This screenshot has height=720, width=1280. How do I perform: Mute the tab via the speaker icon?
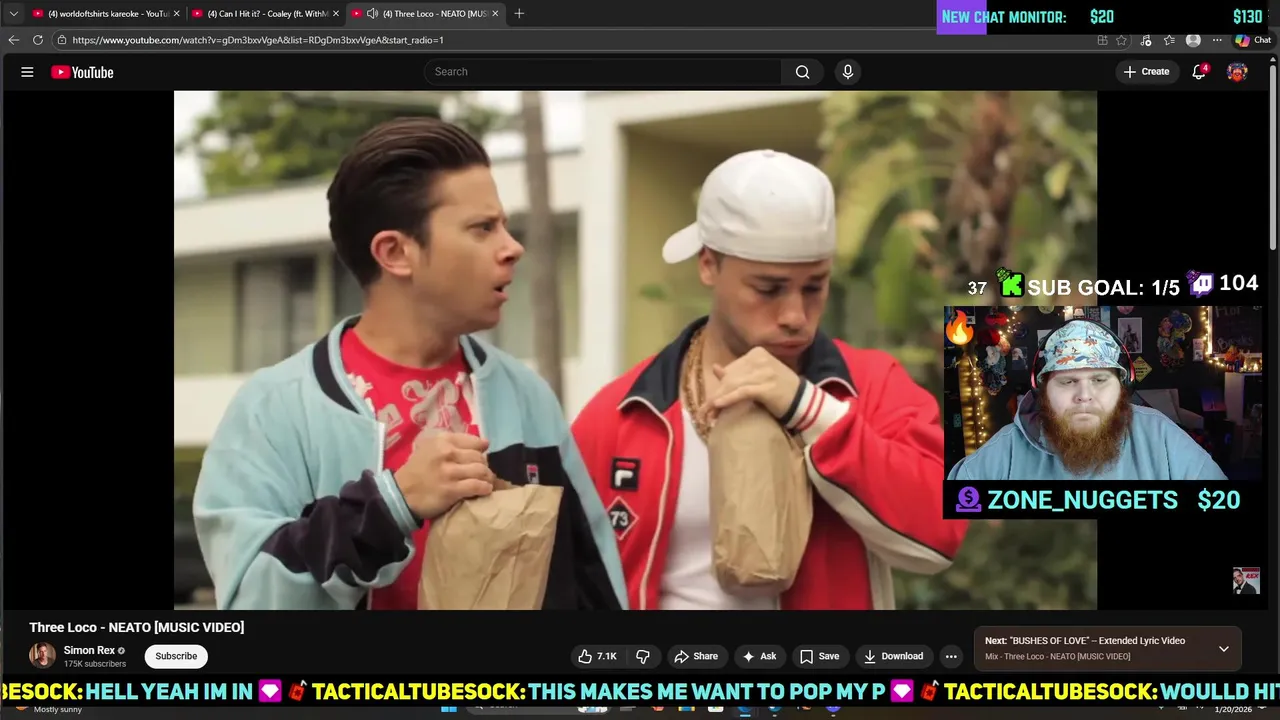tap(372, 13)
